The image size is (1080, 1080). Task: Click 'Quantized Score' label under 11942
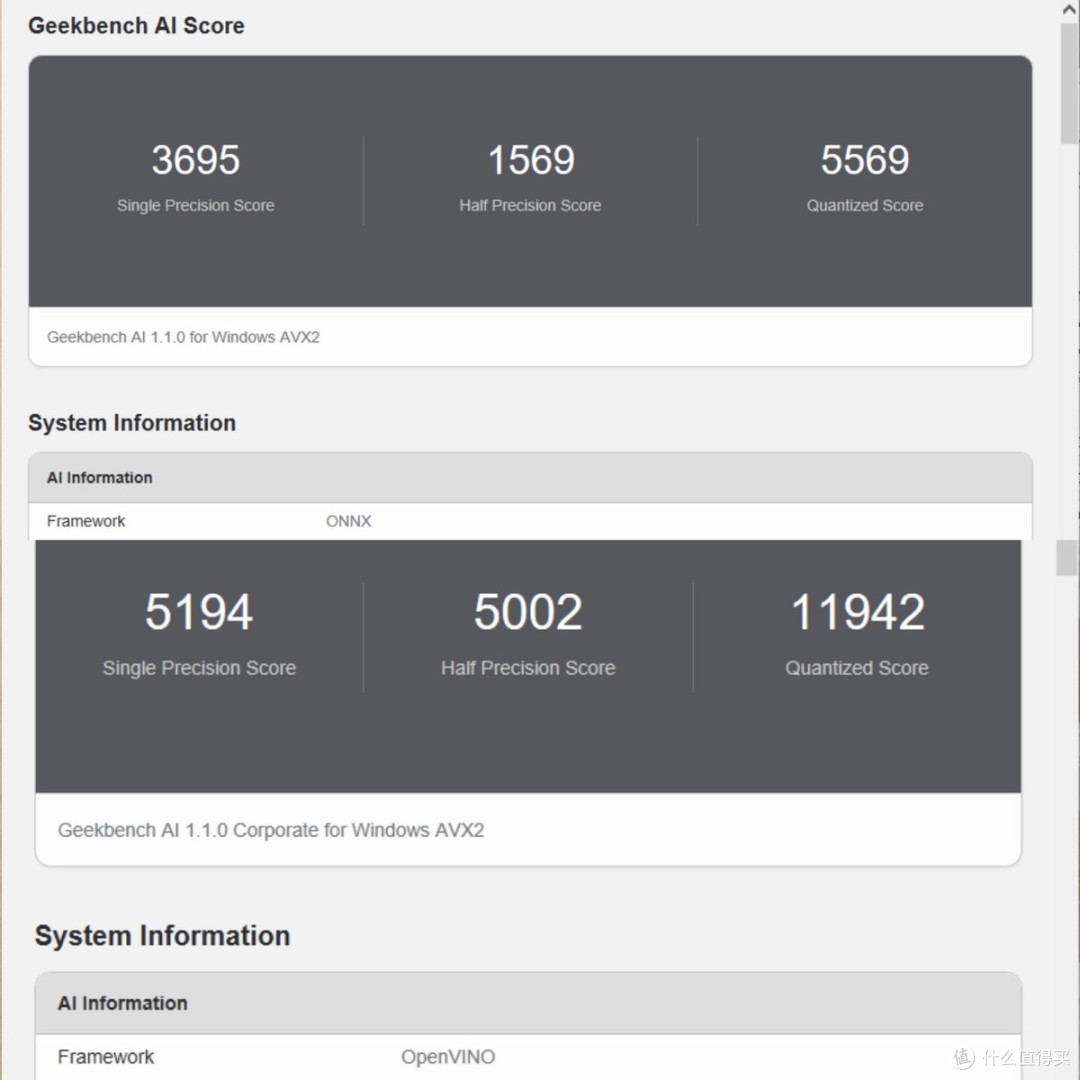857,667
